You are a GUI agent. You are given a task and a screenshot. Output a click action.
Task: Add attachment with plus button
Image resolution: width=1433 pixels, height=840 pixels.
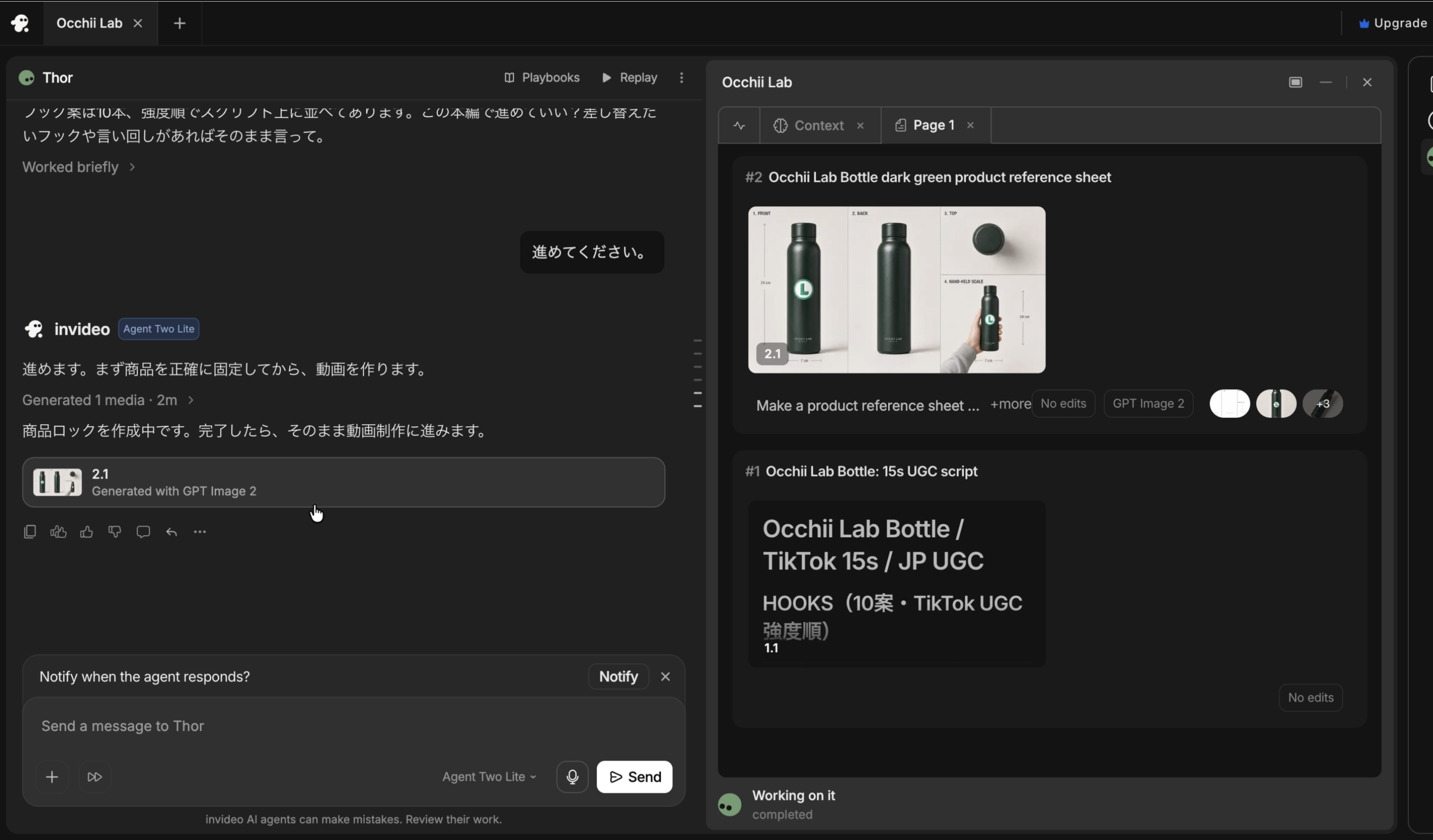coord(52,777)
